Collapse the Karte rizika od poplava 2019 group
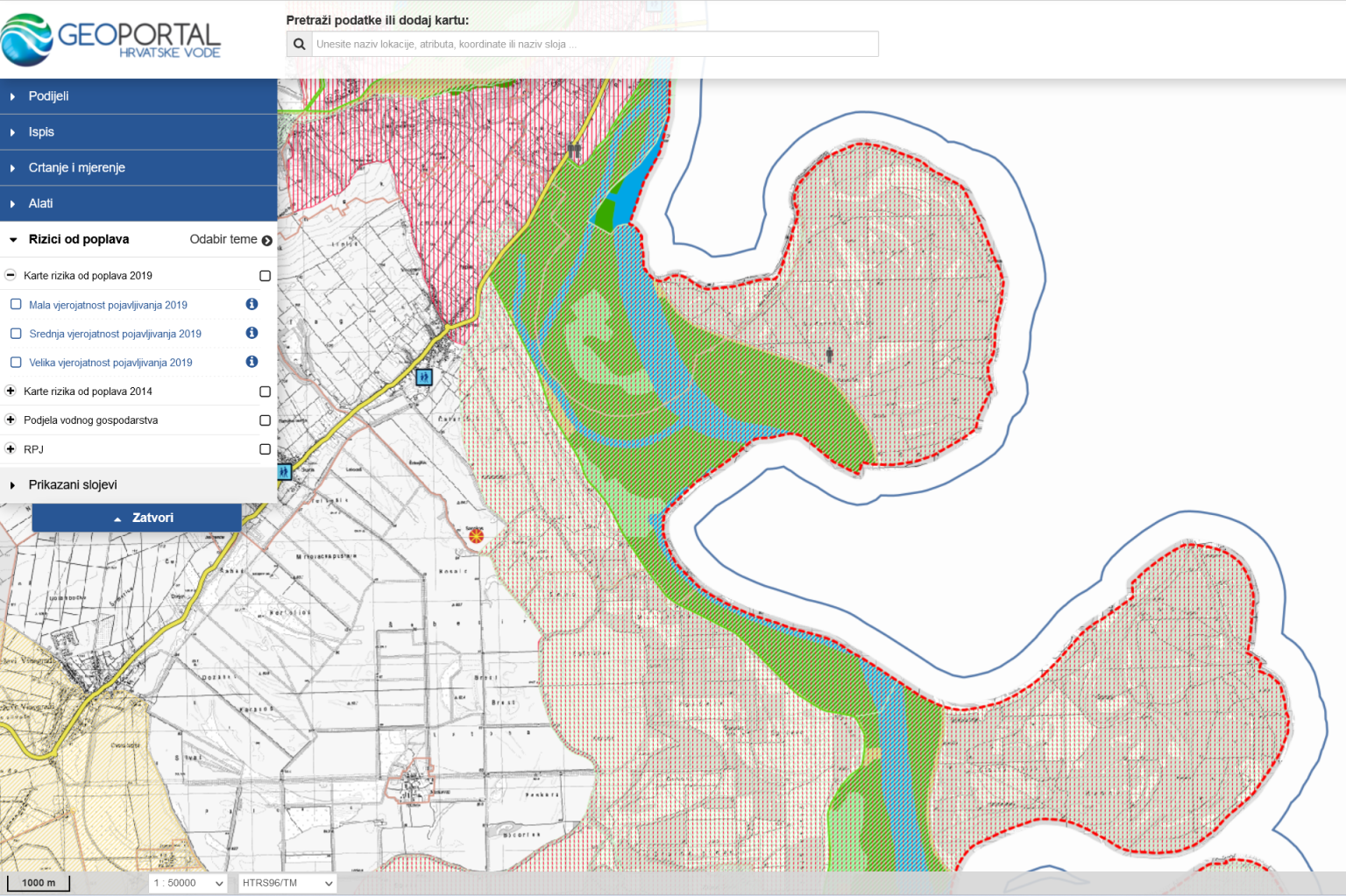The height and width of the screenshot is (896, 1346). pos(11,274)
